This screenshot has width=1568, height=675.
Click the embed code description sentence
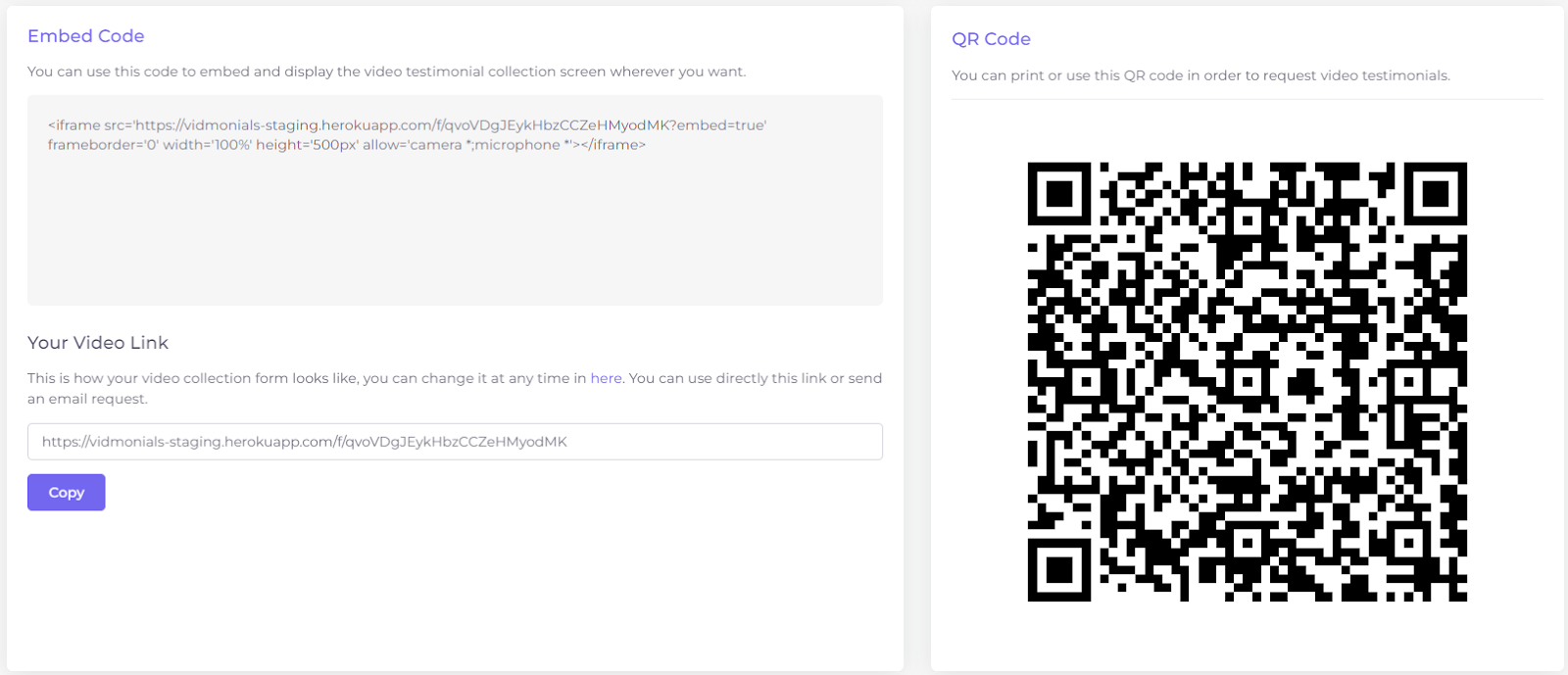[x=386, y=72]
